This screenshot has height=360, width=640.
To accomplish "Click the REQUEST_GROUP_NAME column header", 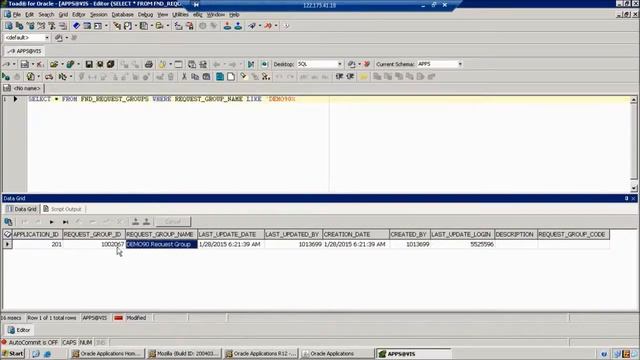I will click(161, 234).
